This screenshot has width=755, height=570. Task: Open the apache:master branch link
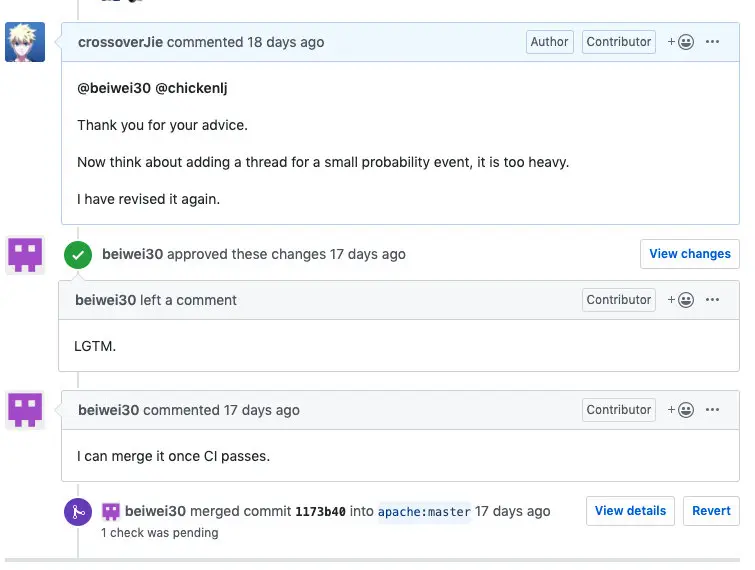coord(424,512)
